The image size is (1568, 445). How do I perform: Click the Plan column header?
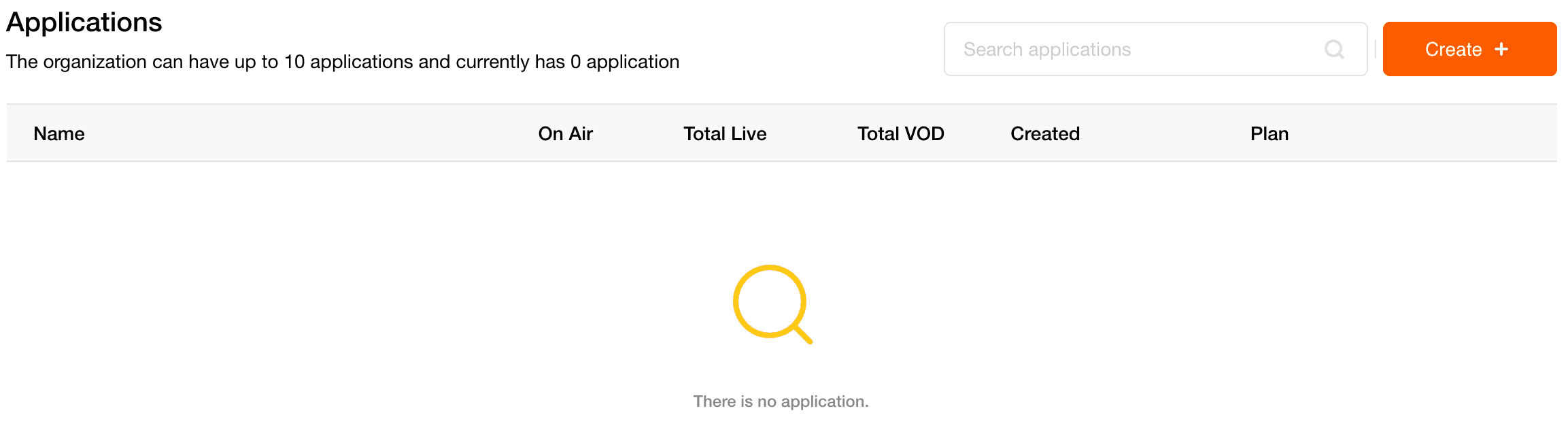click(1269, 133)
